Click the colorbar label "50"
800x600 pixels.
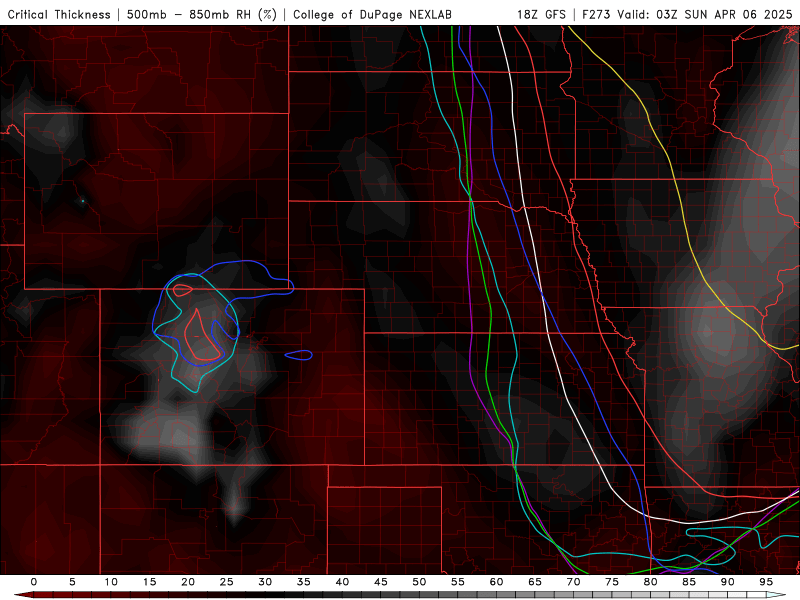click(419, 582)
